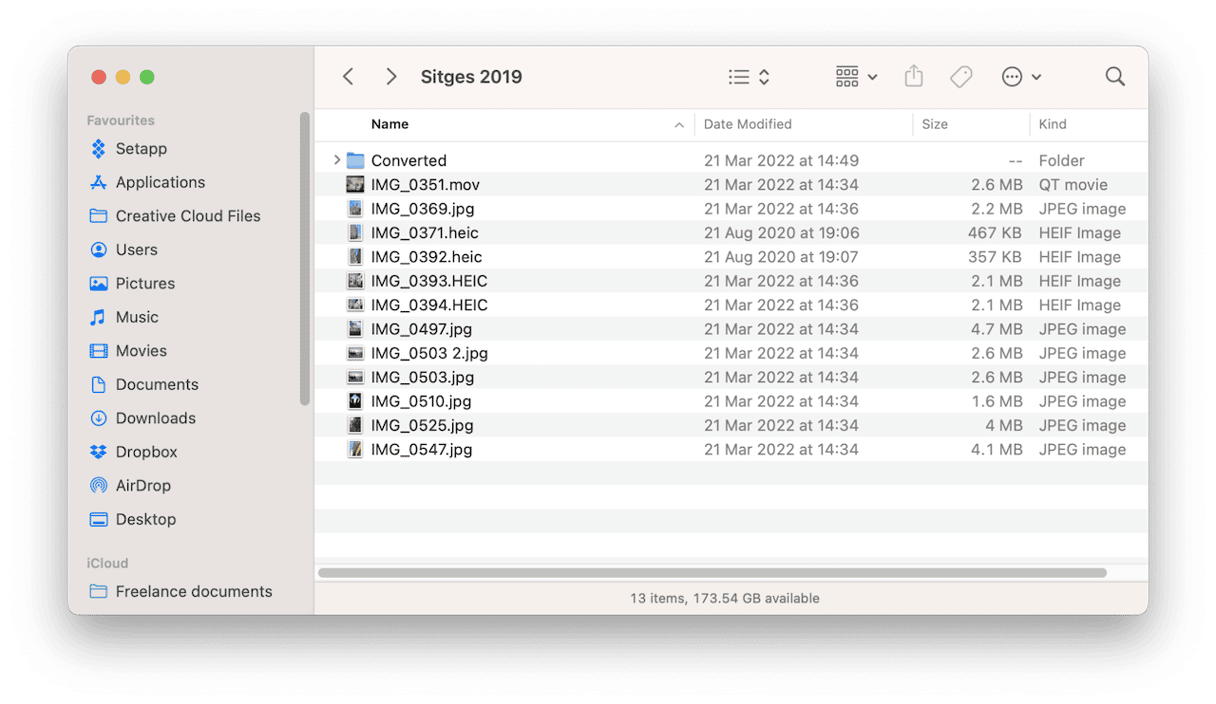The width and height of the screenshot is (1216, 704).
Task: Open Setapp in the sidebar
Action: (x=128, y=149)
